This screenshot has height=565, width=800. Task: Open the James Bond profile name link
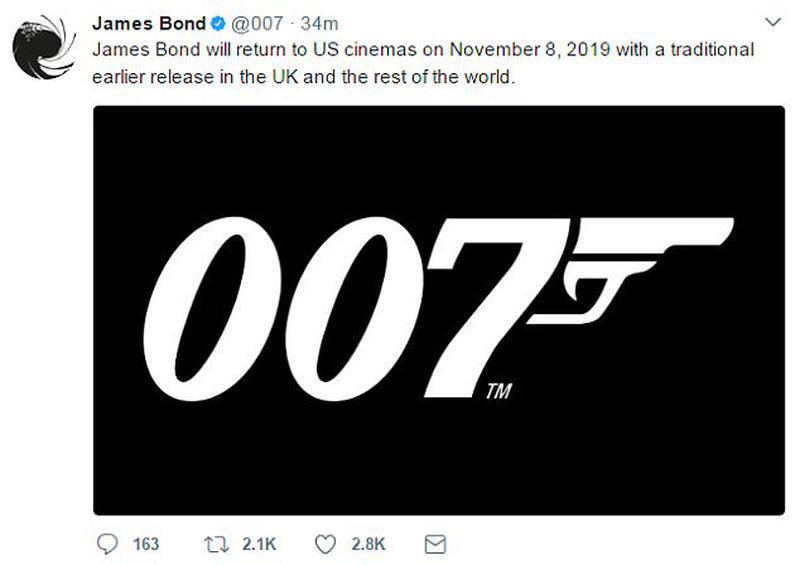147,23
